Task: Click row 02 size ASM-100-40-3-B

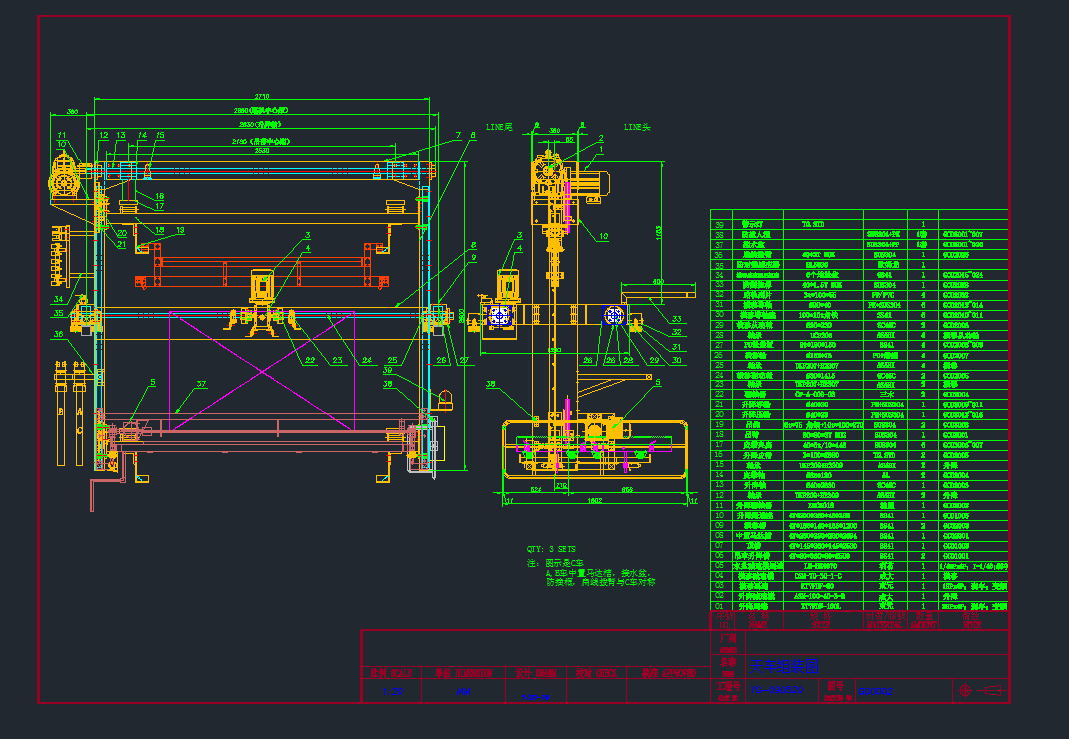Action: [x=820, y=596]
